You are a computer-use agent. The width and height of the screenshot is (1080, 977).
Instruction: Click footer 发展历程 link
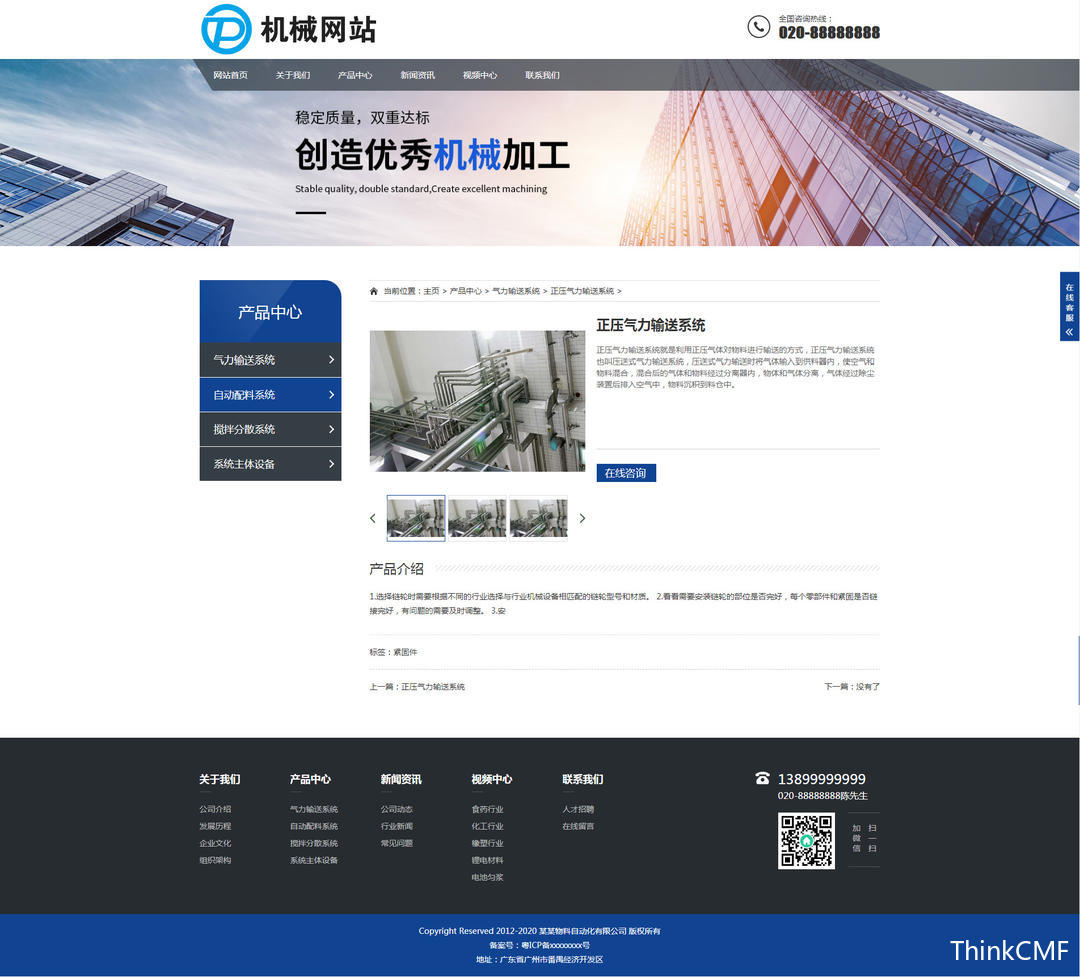215,826
